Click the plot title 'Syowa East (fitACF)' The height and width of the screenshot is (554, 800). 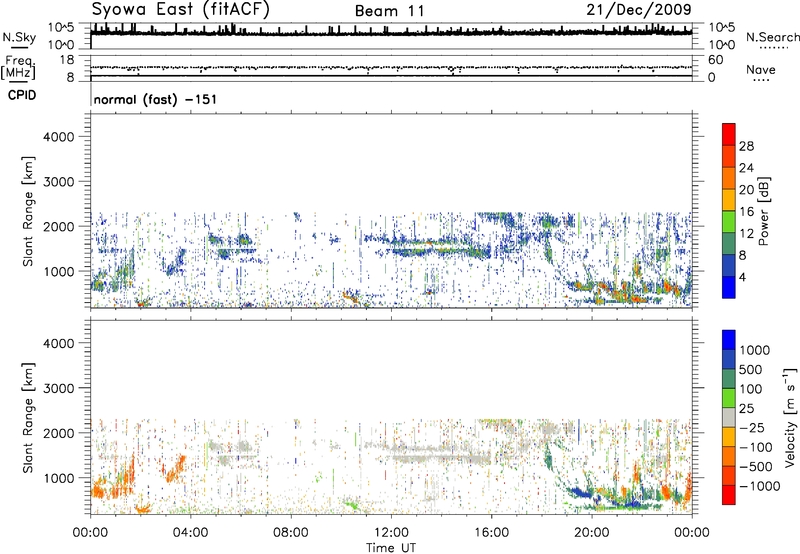[x=180, y=9]
